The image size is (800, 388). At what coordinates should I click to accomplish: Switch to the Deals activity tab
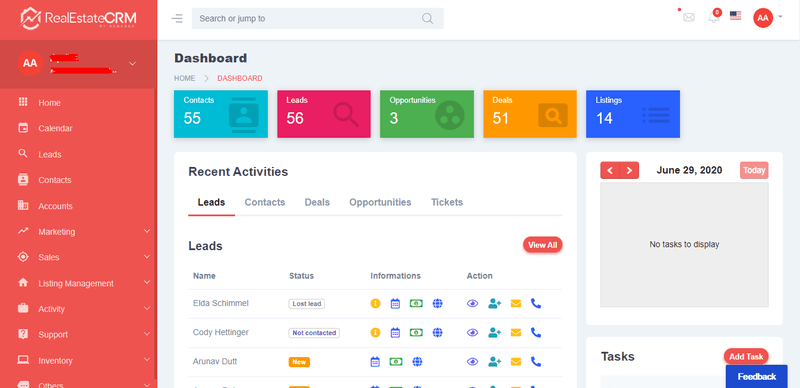pos(317,202)
